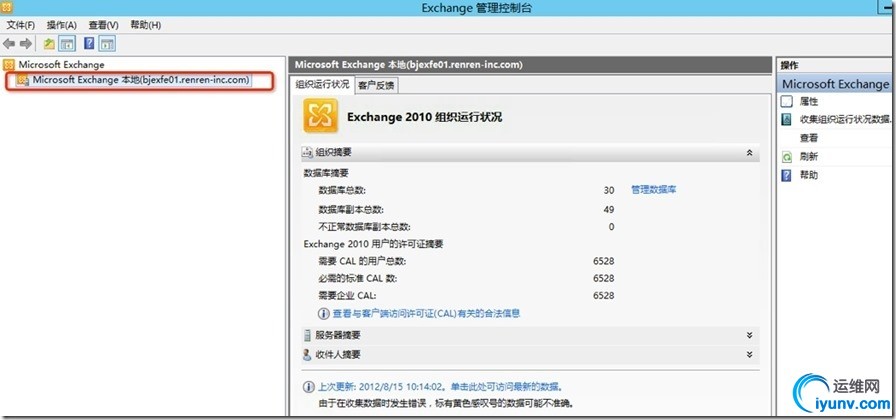This screenshot has height=420, width=896.
Task: Click the 数据库摘要 heading
Action: coord(326,172)
